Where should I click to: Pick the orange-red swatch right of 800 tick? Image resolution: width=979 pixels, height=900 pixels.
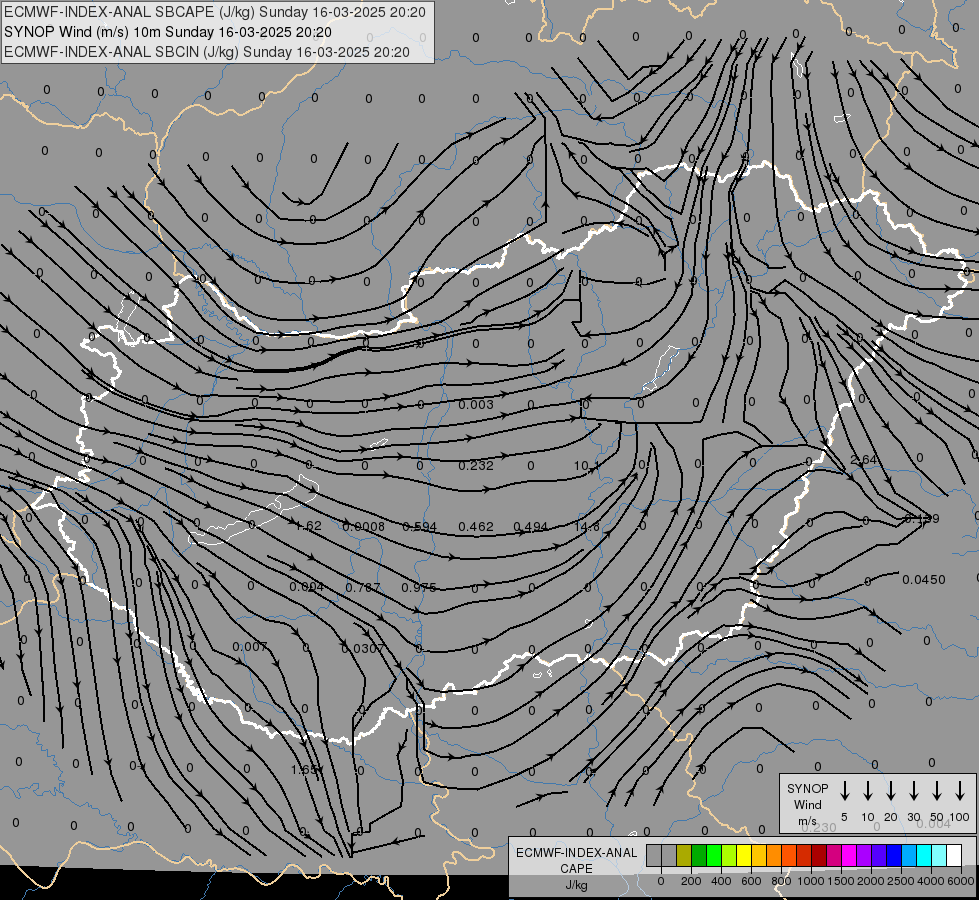pyautogui.click(x=789, y=855)
